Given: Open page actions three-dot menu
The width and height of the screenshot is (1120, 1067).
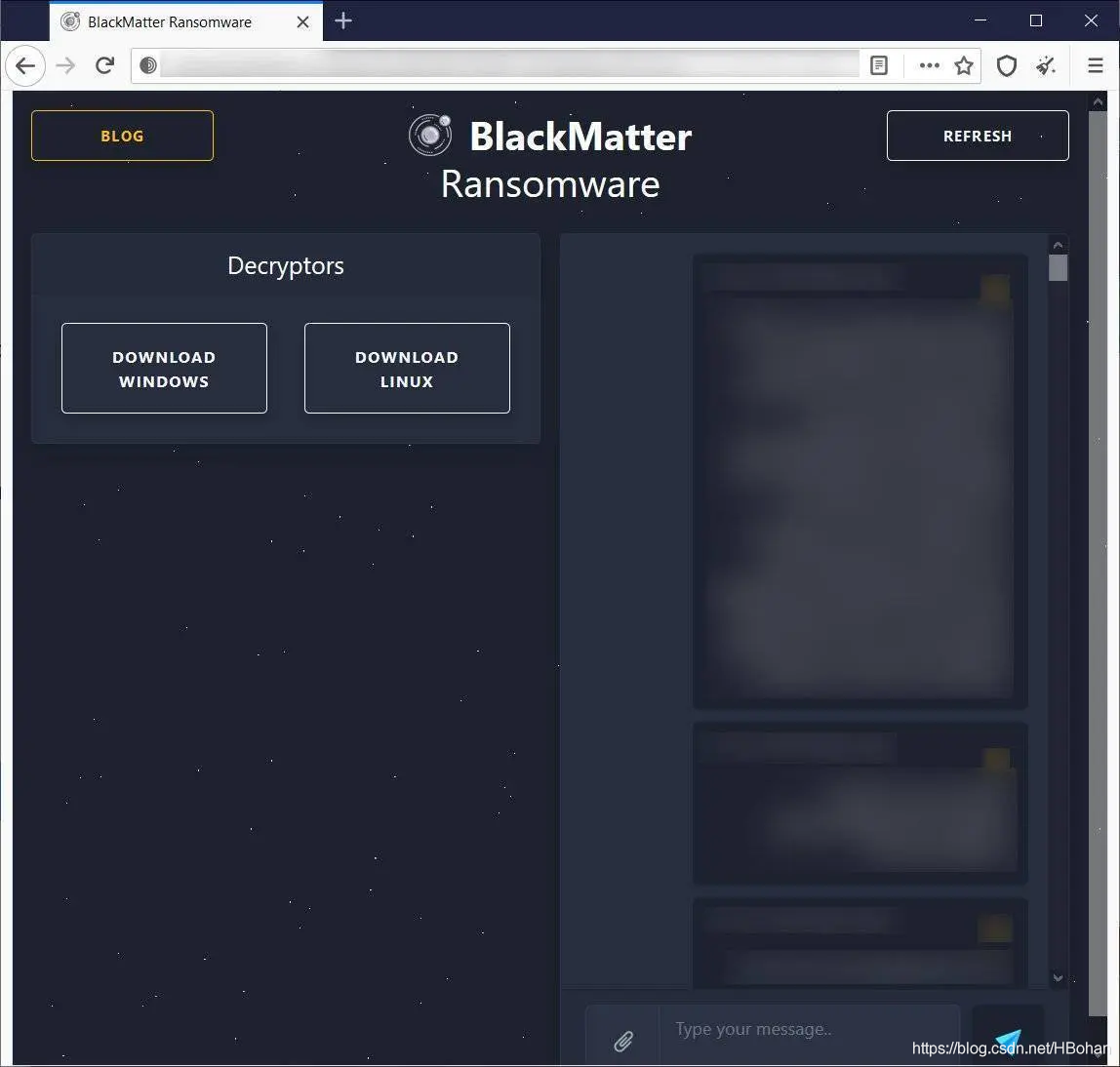Looking at the screenshot, I should tap(930, 65).
